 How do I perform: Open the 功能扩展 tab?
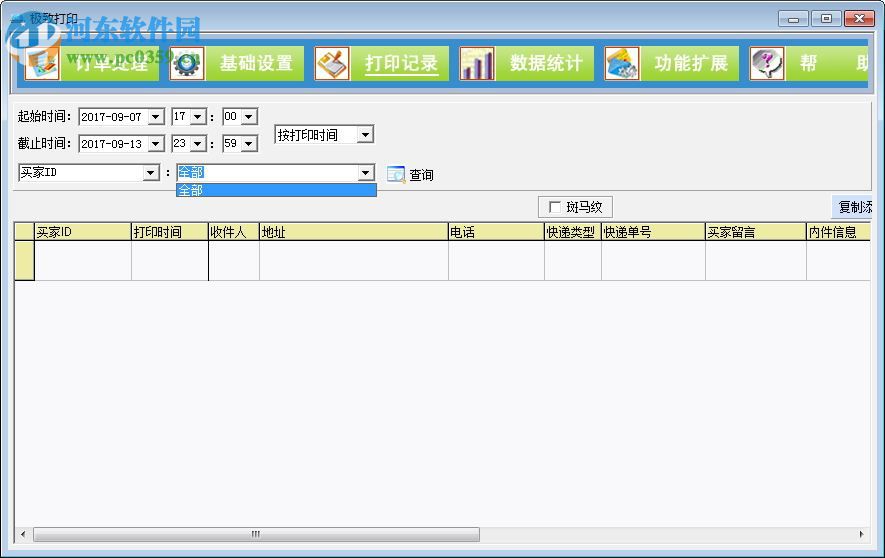tap(691, 63)
